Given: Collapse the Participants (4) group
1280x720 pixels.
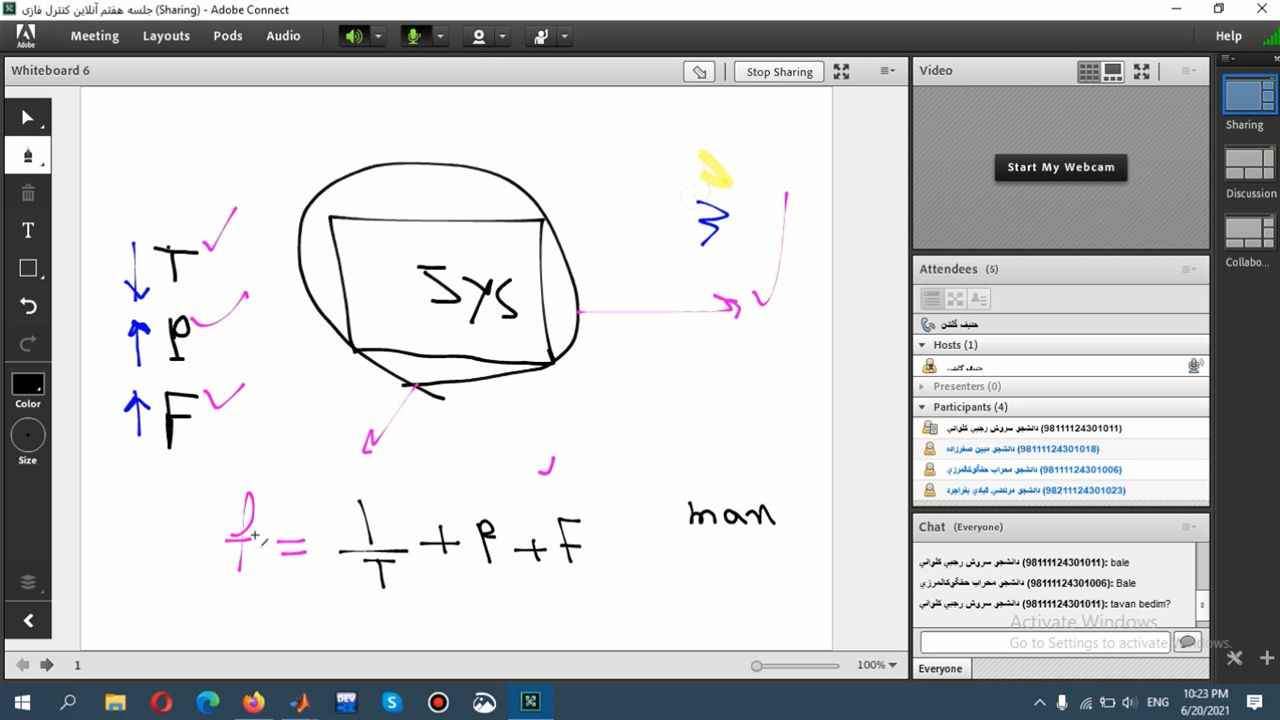Looking at the screenshot, I should coord(922,407).
